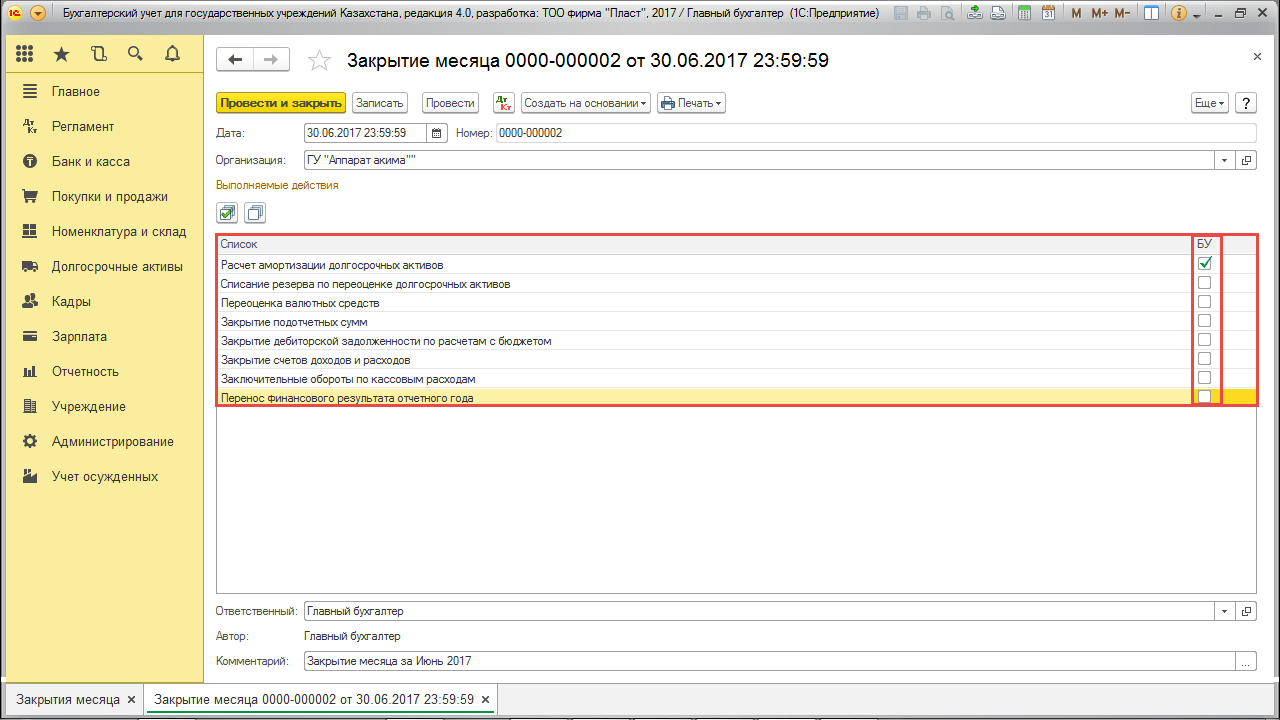The width and height of the screenshot is (1280, 720).
Task: Click the check all actions icon
Action: pyautogui.click(x=228, y=213)
